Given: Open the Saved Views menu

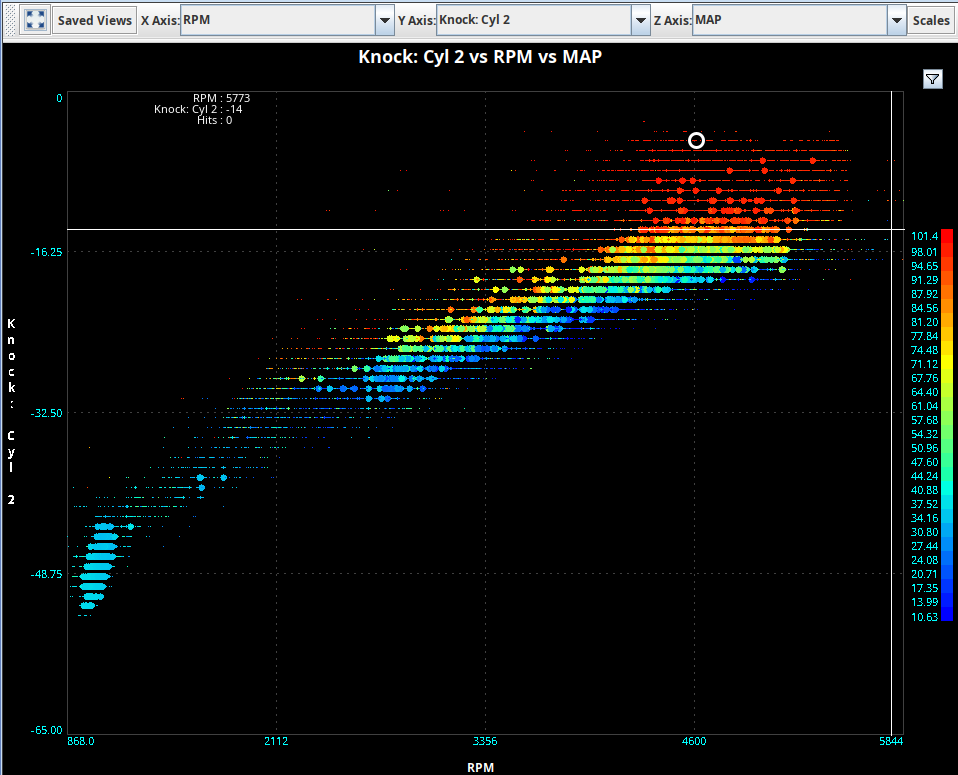Looking at the screenshot, I should (x=94, y=20).
